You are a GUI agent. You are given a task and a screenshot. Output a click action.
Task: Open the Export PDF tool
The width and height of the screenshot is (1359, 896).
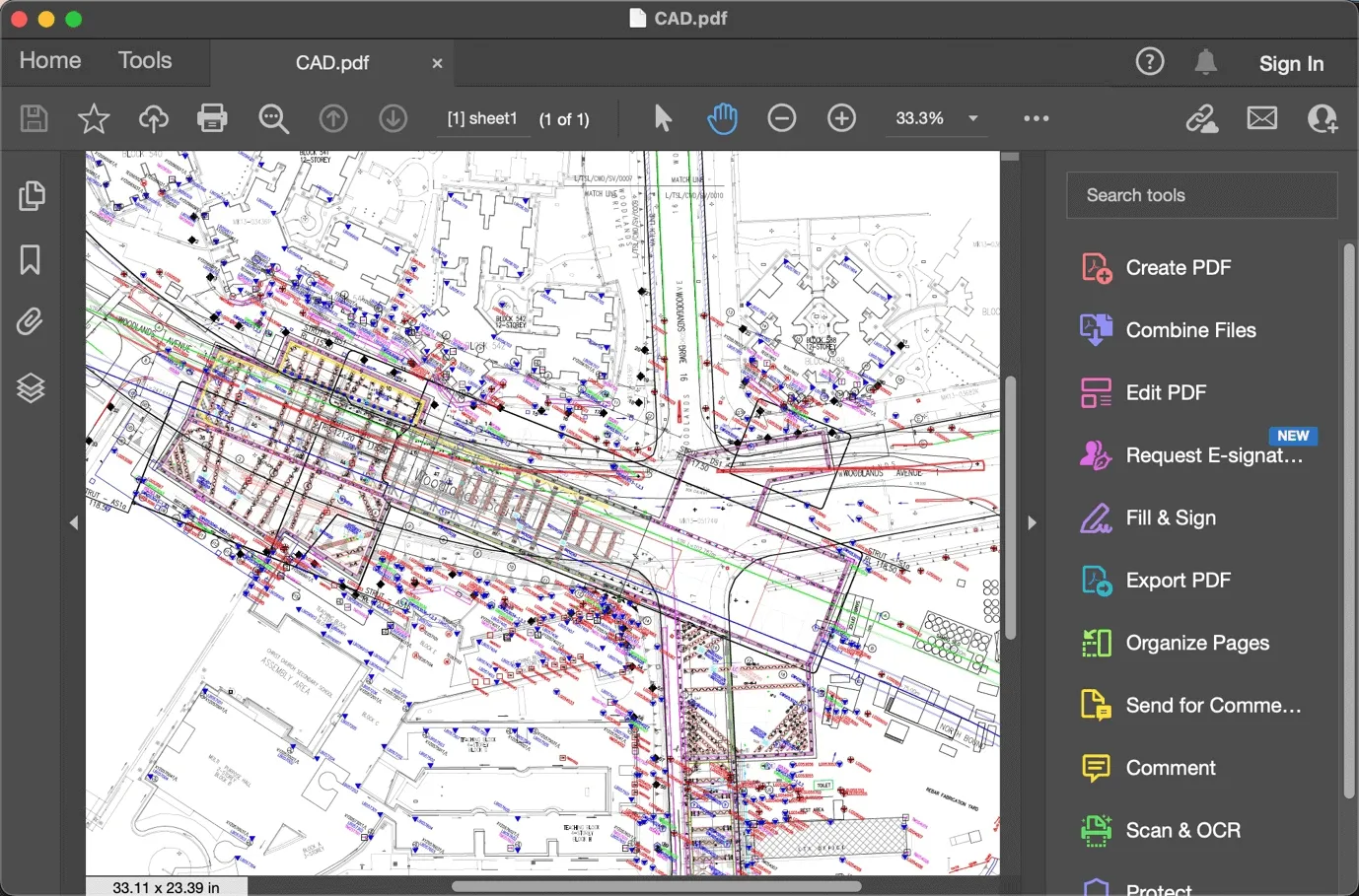tap(1178, 581)
